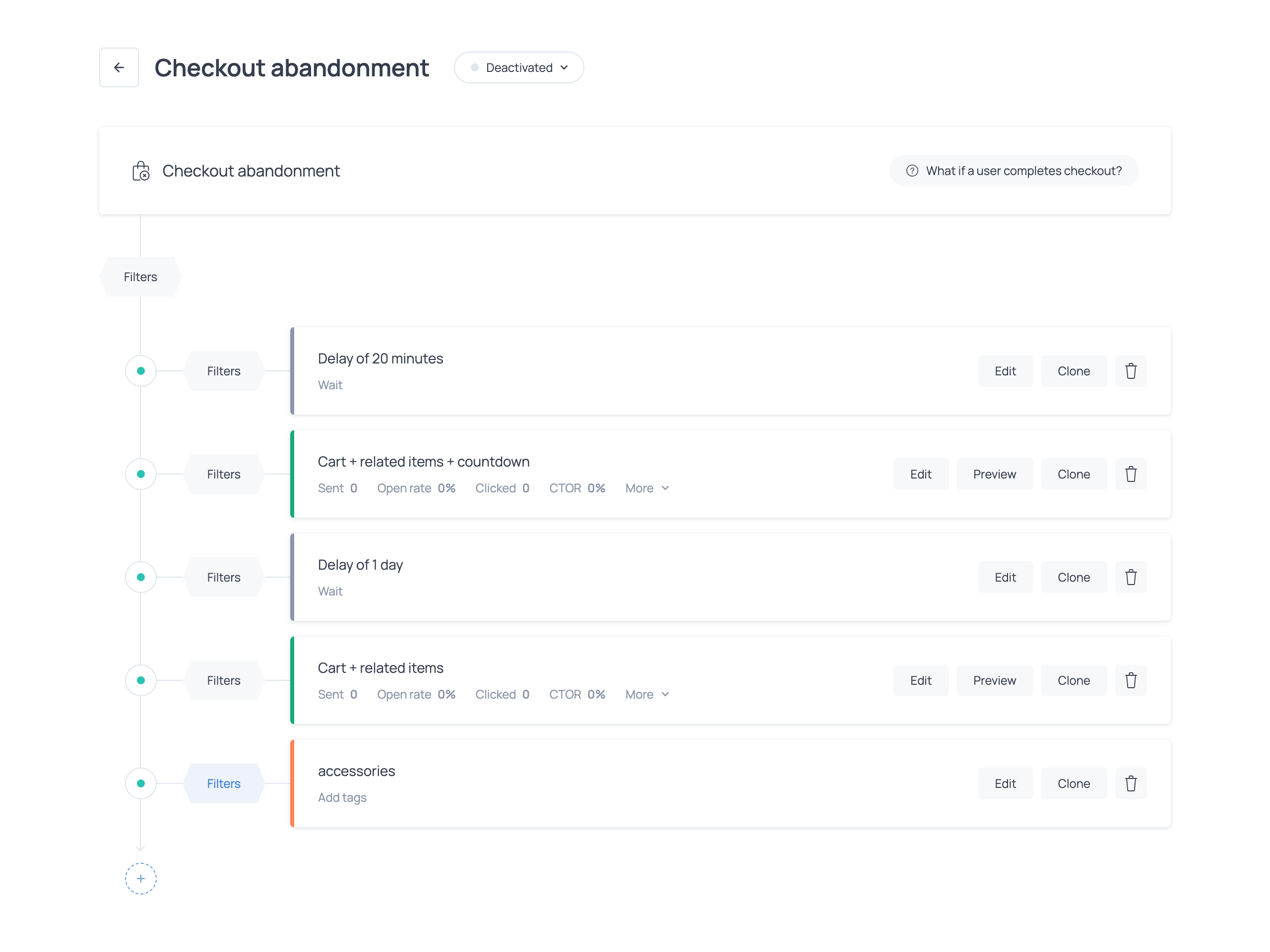Remove the Cart + related items step
1270x952 pixels.
[1131, 681]
